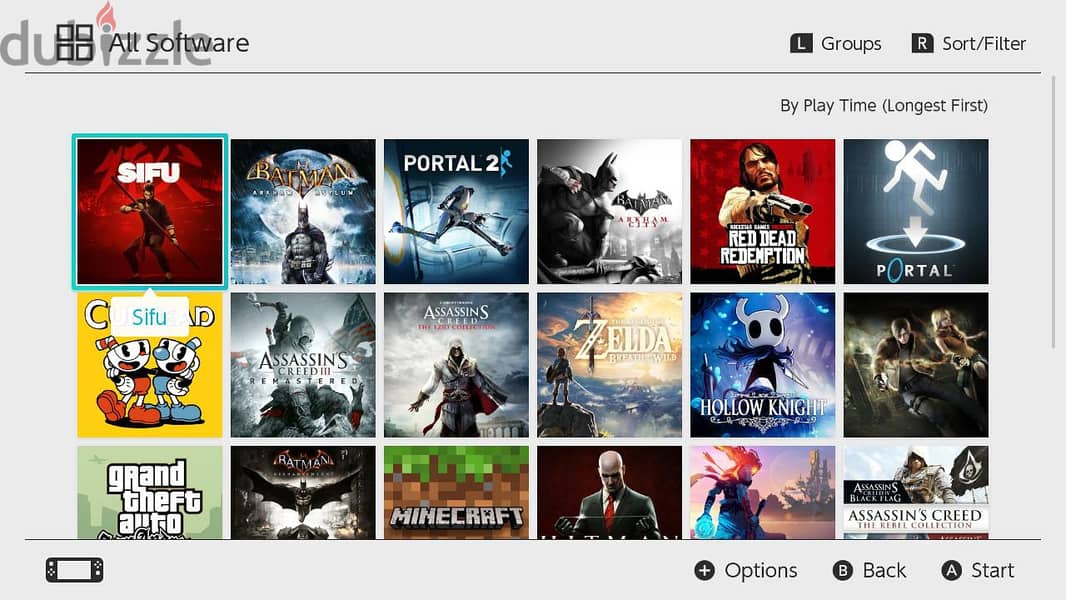This screenshot has height=600, width=1066.
Task: Click the L button icon for Groups
Action: point(801,43)
